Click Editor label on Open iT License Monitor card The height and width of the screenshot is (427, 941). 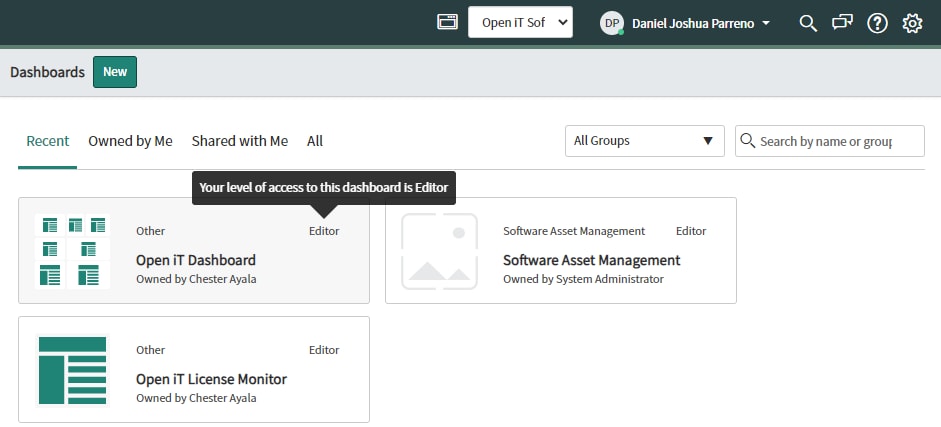pyautogui.click(x=324, y=350)
